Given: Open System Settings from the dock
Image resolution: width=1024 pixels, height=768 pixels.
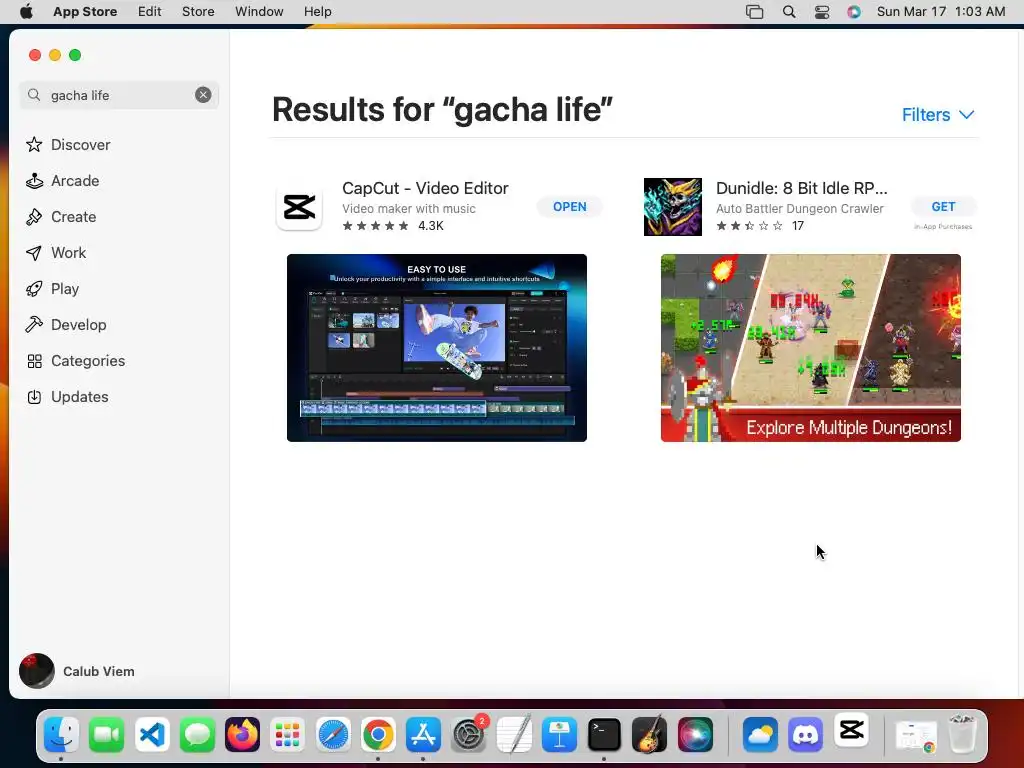Looking at the screenshot, I should coord(469,735).
